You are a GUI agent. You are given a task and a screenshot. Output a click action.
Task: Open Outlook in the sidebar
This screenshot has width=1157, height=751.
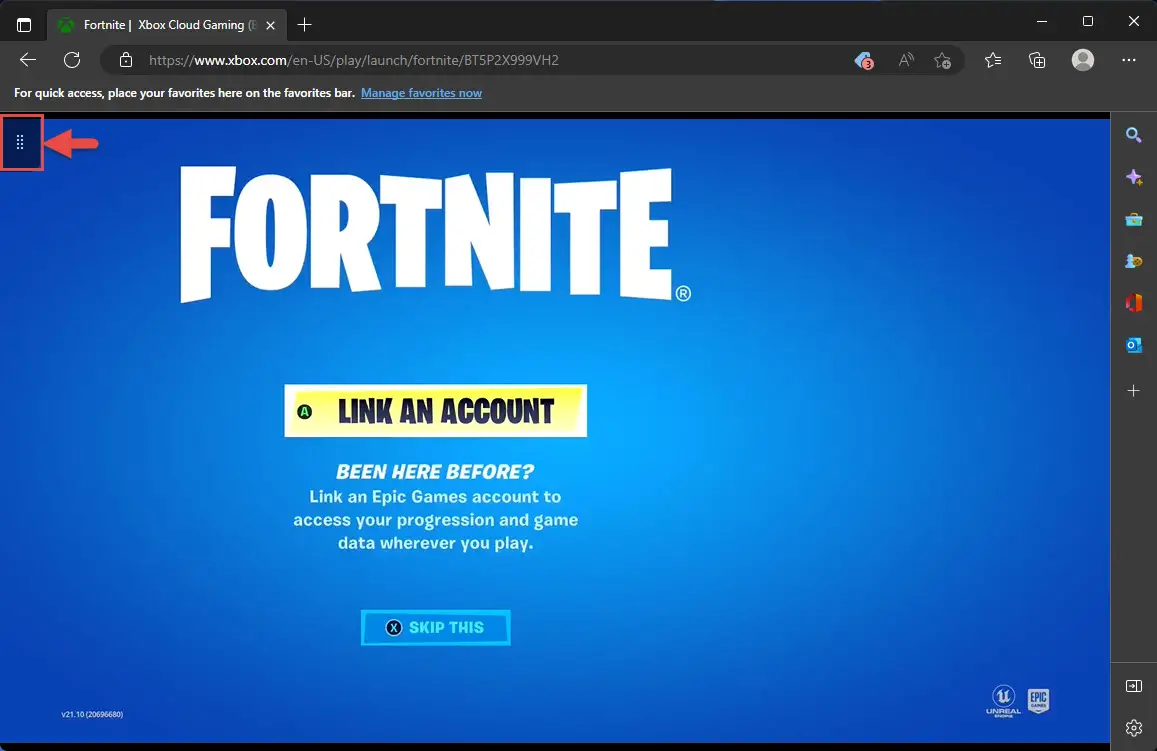[x=1133, y=345]
